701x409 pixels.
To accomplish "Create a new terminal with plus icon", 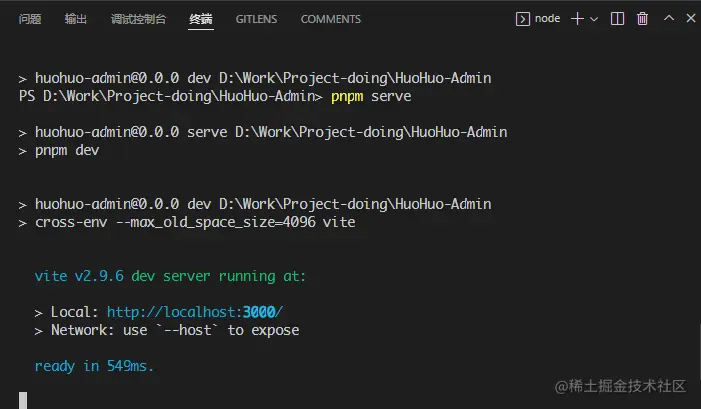I will tap(577, 19).
